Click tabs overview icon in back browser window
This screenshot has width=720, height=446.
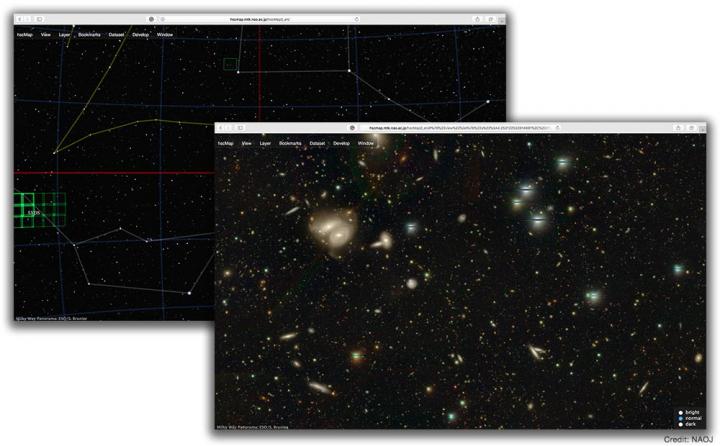(x=490, y=19)
